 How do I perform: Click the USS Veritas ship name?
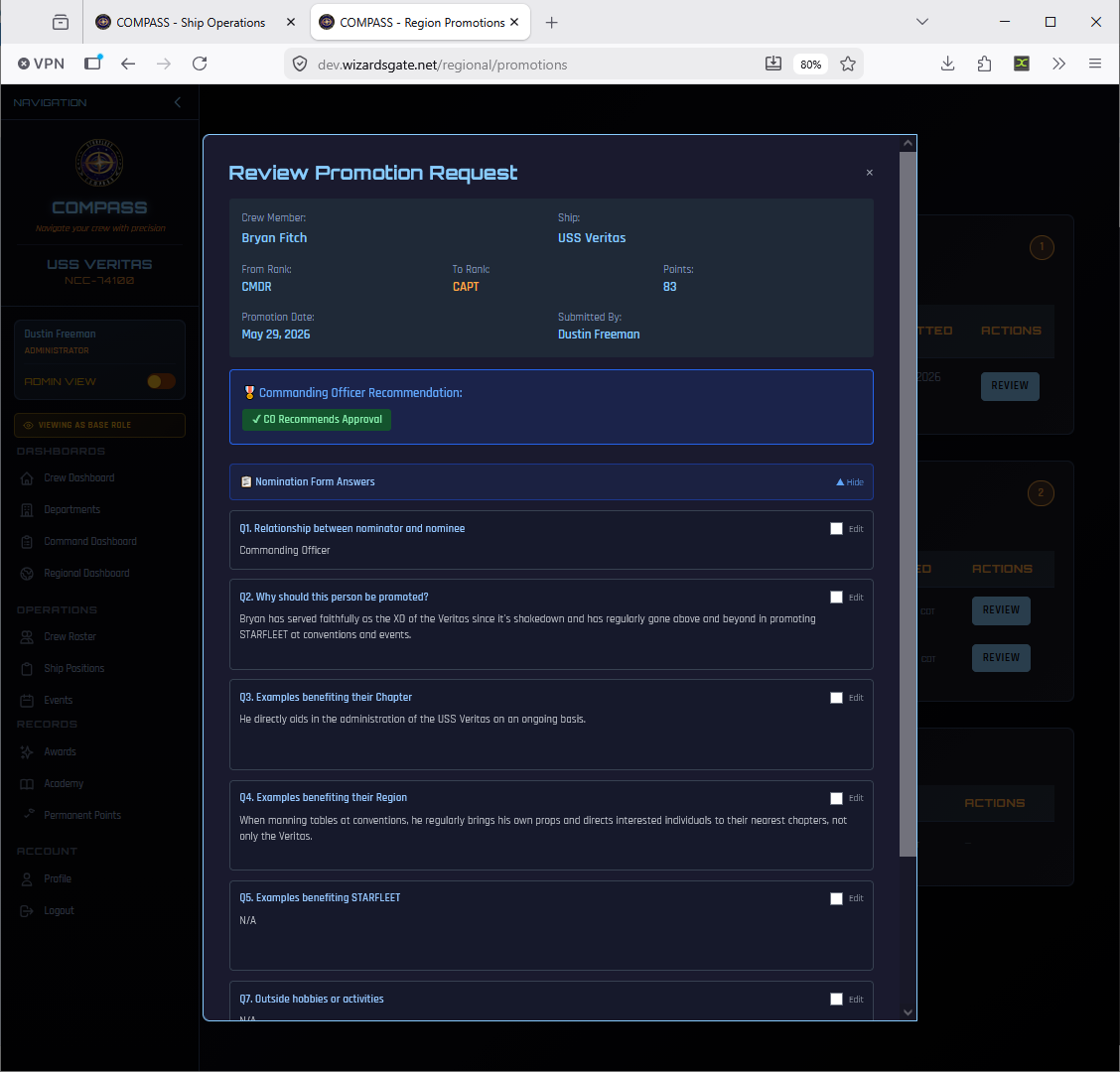[592, 238]
